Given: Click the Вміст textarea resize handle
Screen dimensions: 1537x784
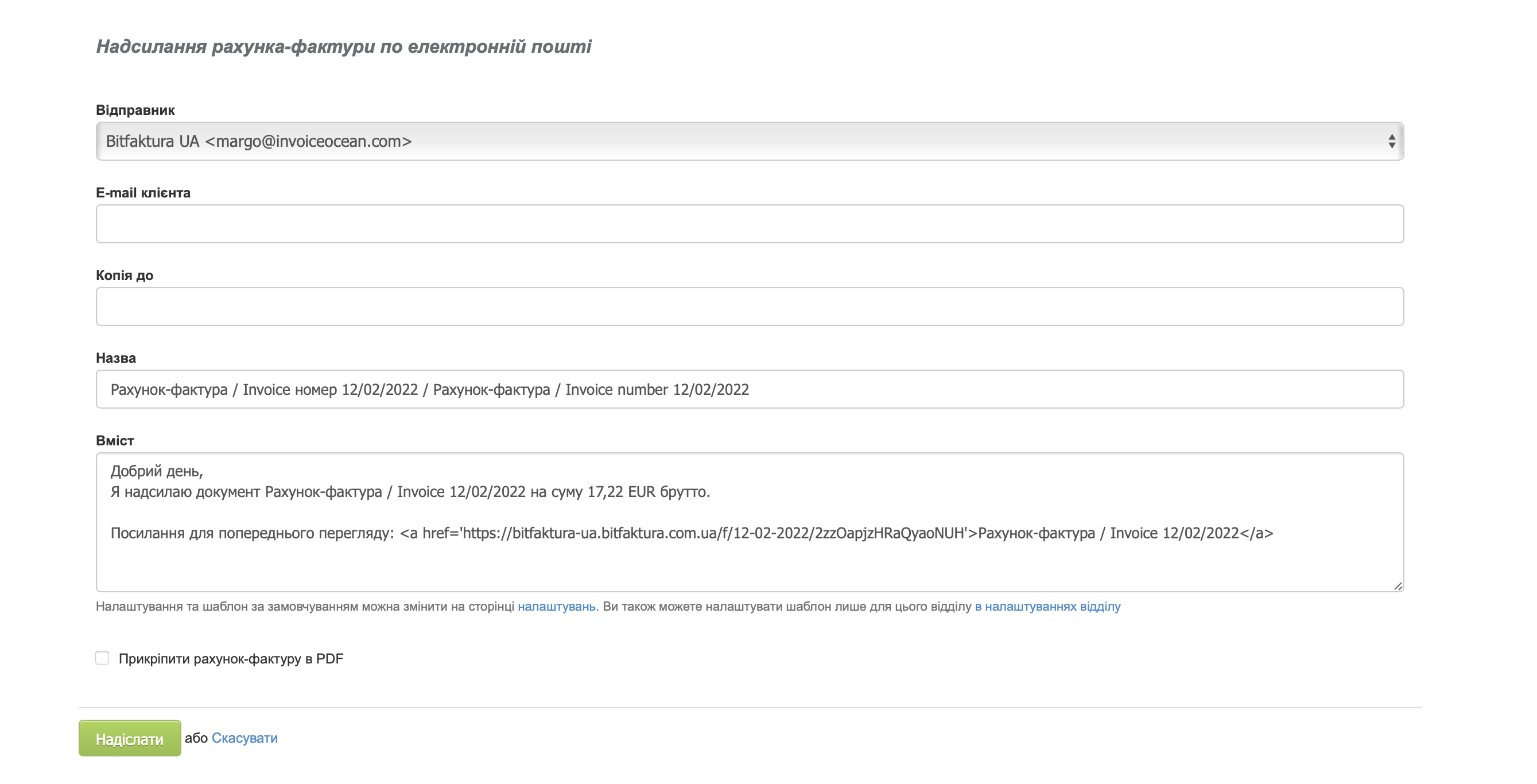Looking at the screenshot, I should pyautogui.click(x=1398, y=586).
